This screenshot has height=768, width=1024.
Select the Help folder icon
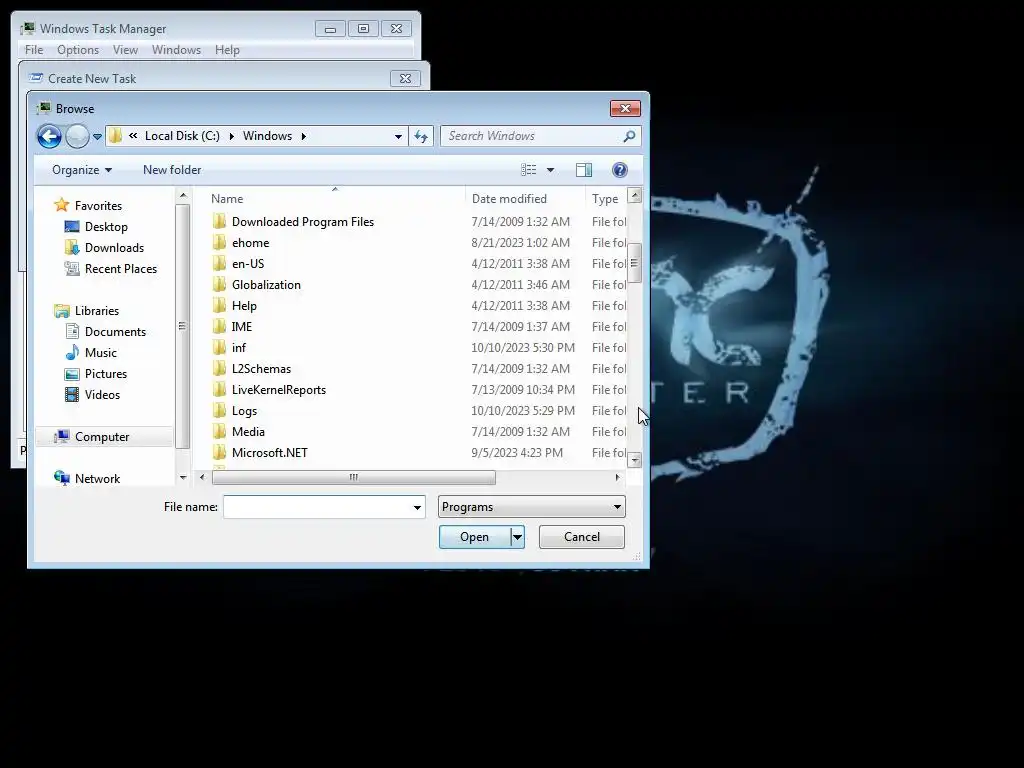coord(219,306)
